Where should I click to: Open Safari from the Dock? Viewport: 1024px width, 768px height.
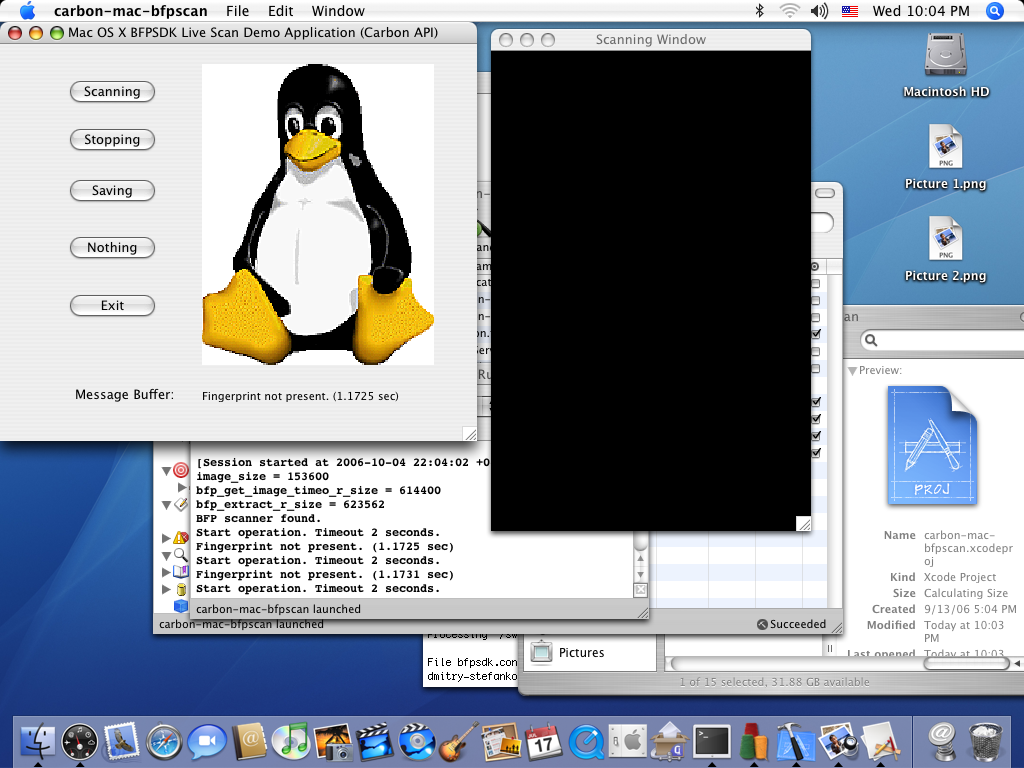164,741
